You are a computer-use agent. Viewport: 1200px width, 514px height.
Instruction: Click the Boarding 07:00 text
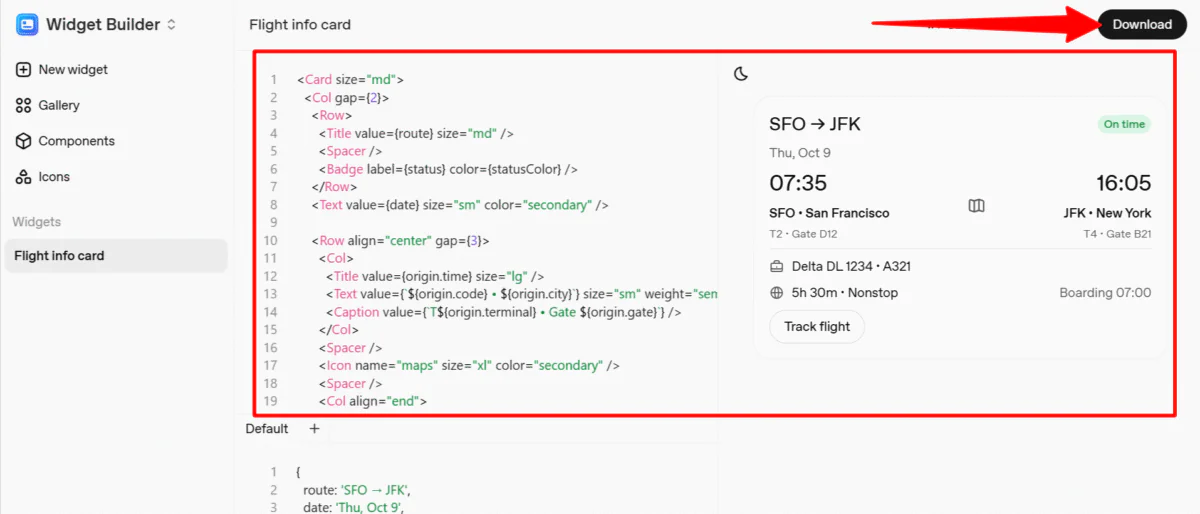click(1105, 293)
